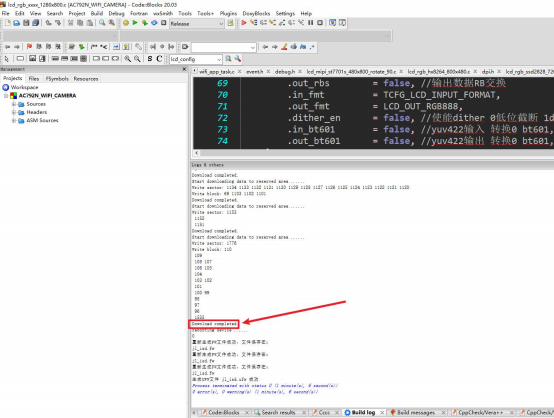Image resolution: width=554 pixels, height=418 pixels.
Task: Open the Settings menu
Action: tap(285, 13)
